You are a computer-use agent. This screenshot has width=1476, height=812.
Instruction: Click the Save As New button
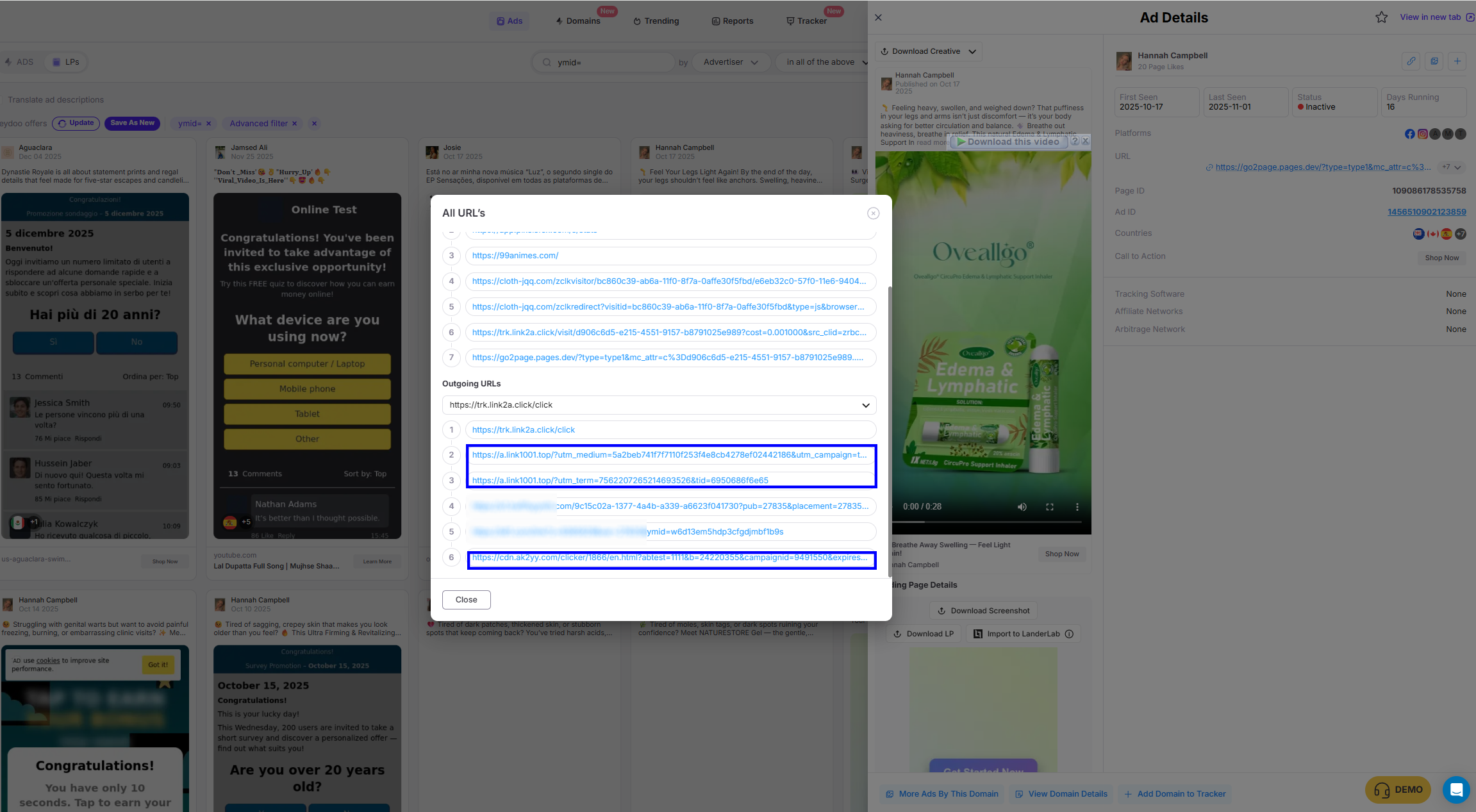coord(132,123)
